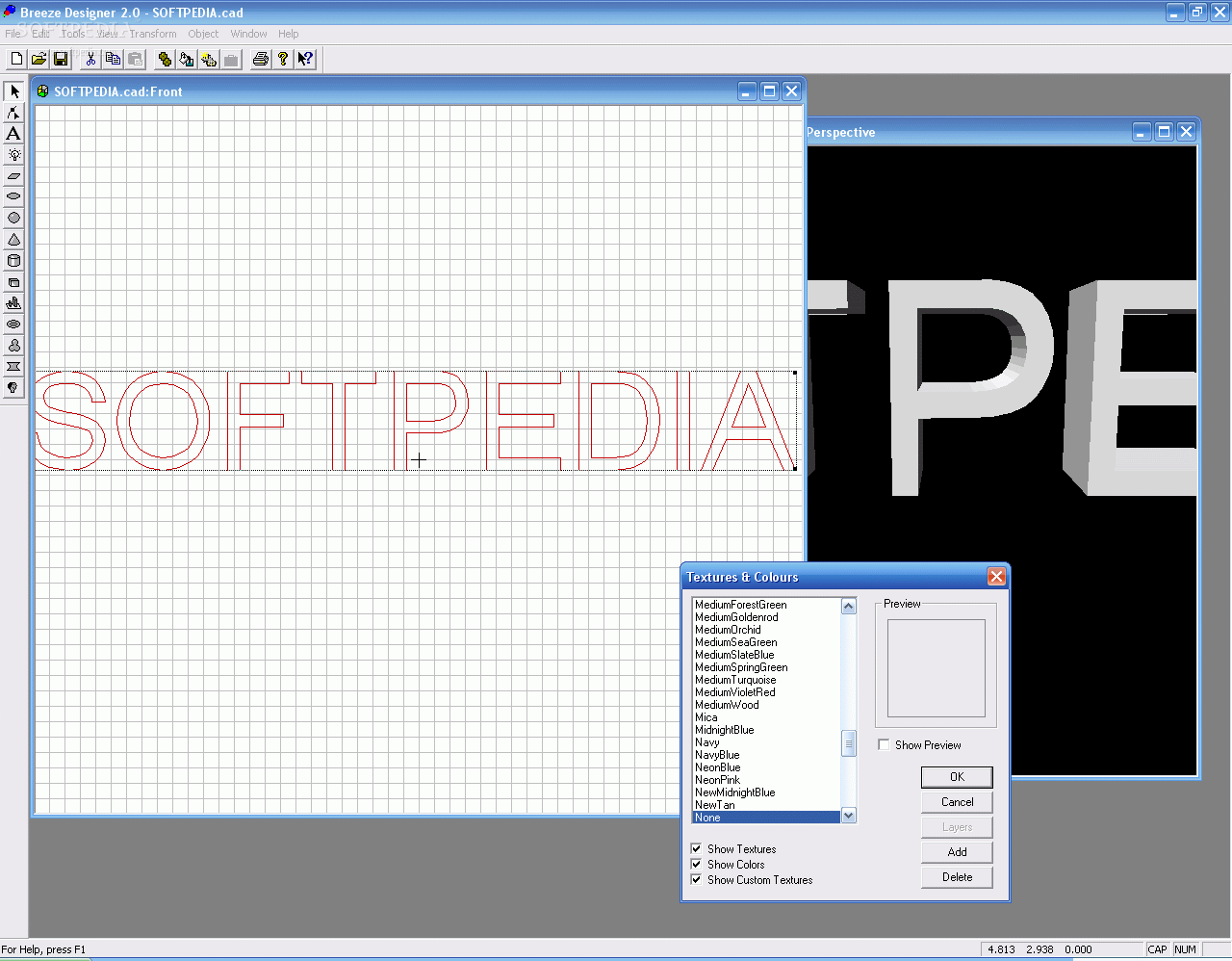Cut selection with the scissors icon

click(x=90, y=59)
